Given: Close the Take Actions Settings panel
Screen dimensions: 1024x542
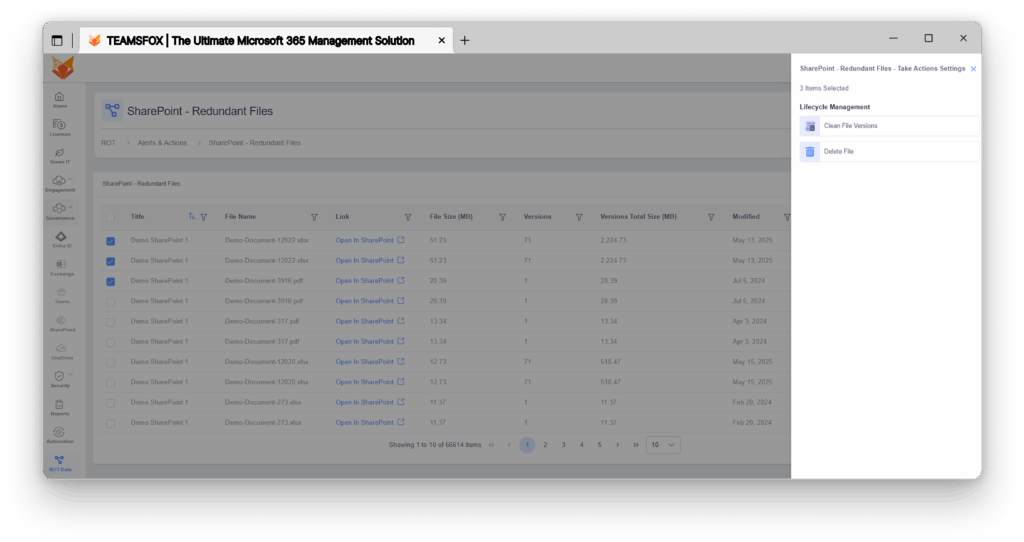Looking at the screenshot, I should (x=974, y=69).
